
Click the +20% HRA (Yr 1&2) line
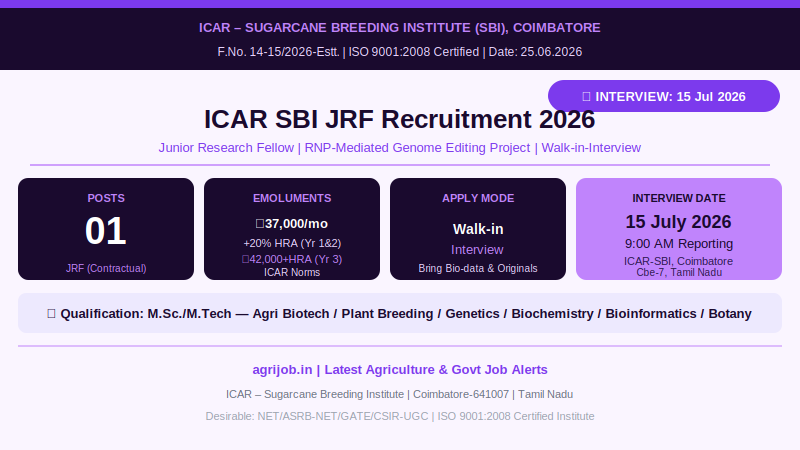point(292,243)
